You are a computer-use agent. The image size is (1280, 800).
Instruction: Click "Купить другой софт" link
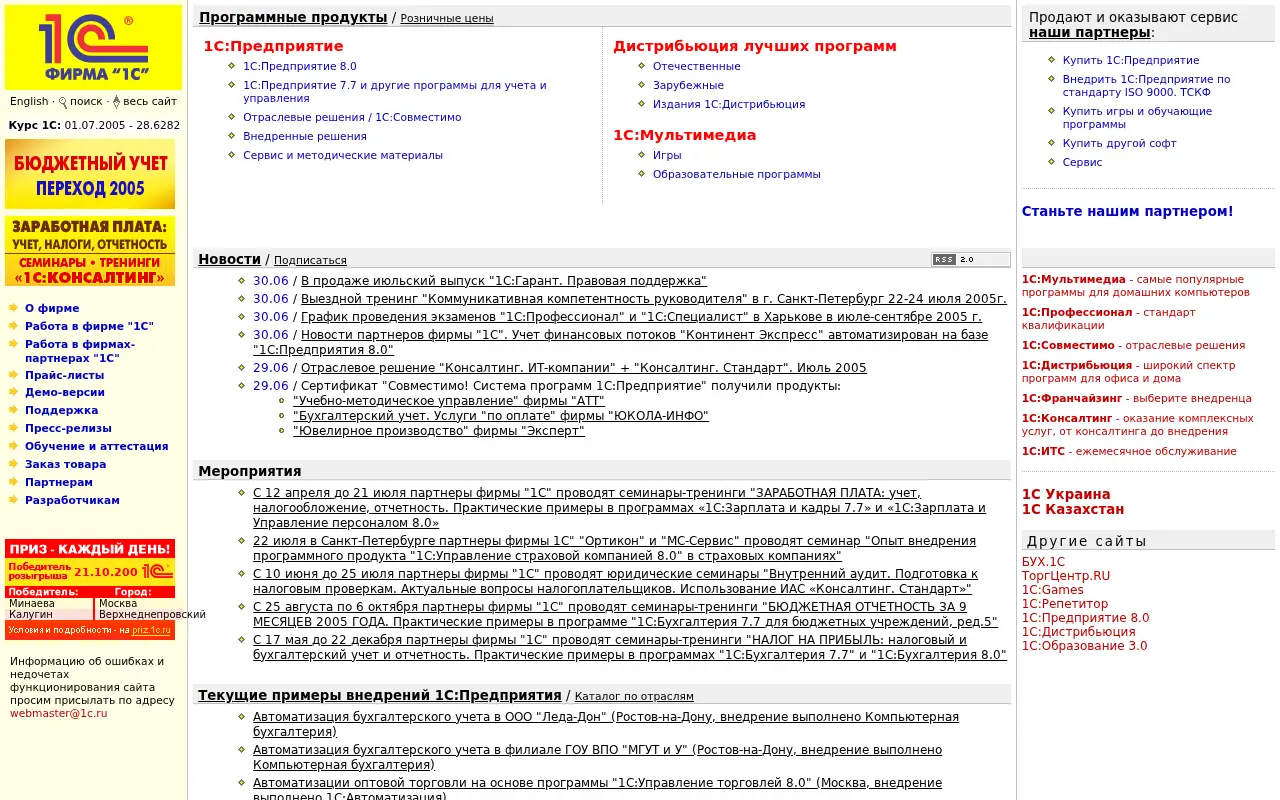point(1120,143)
